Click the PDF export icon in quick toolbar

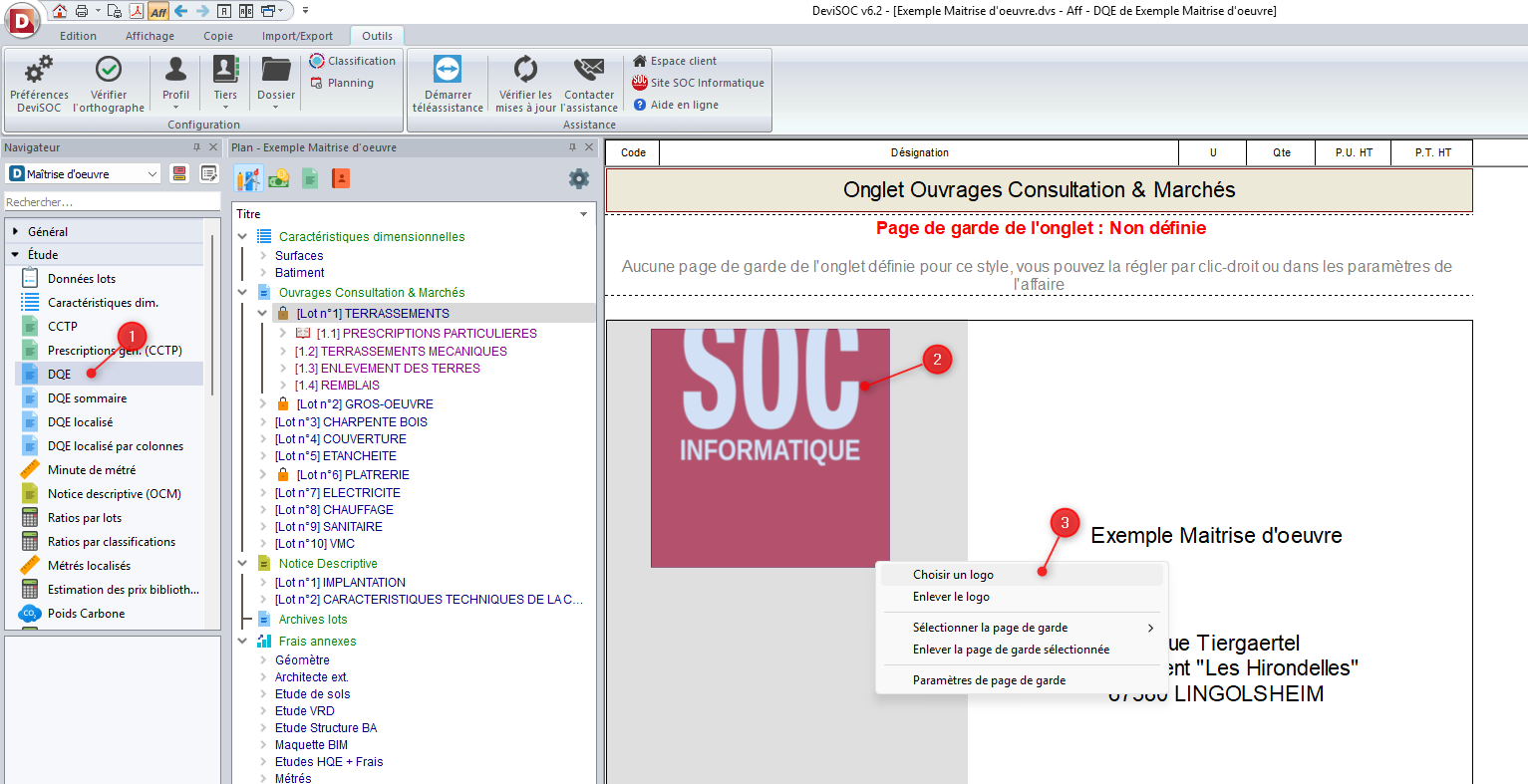pyautogui.click(x=136, y=11)
